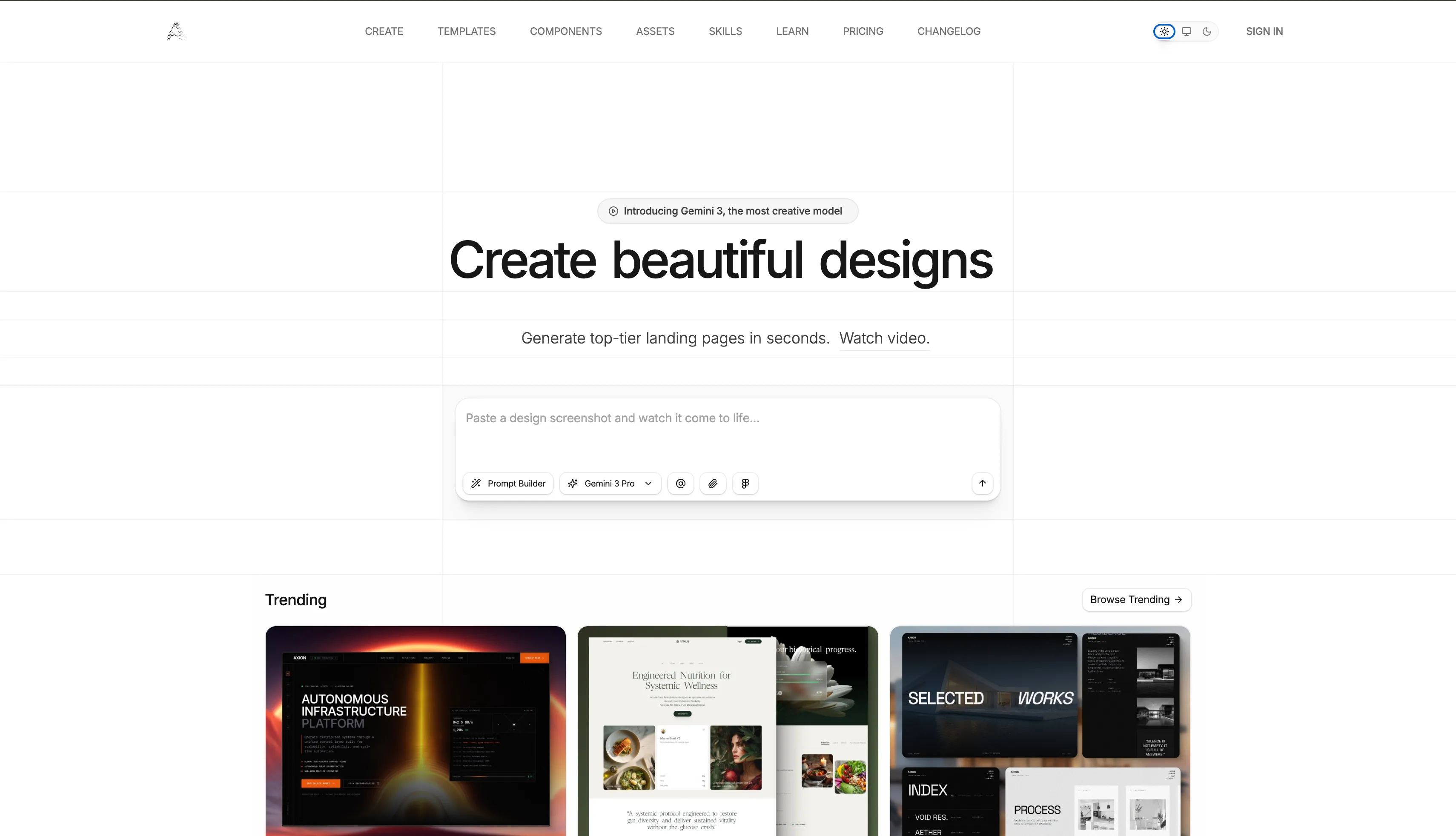Switch to system theme with the monitor toggle
This screenshot has height=836, width=1456.
(x=1186, y=31)
